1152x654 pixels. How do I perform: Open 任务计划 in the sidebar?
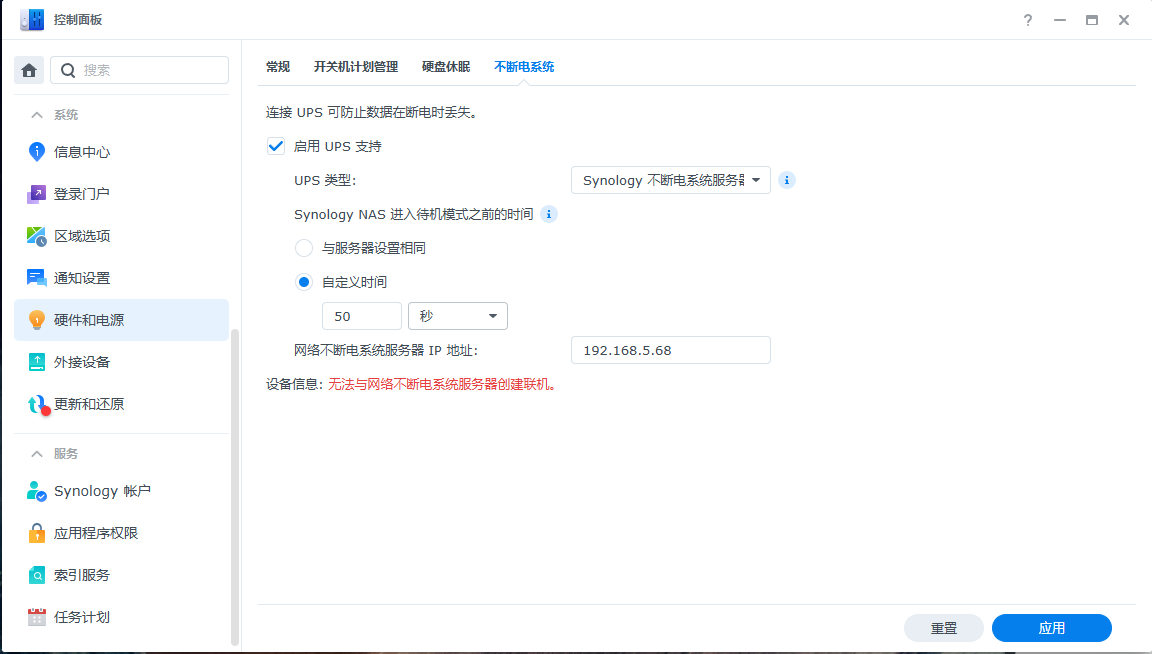tap(85, 617)
